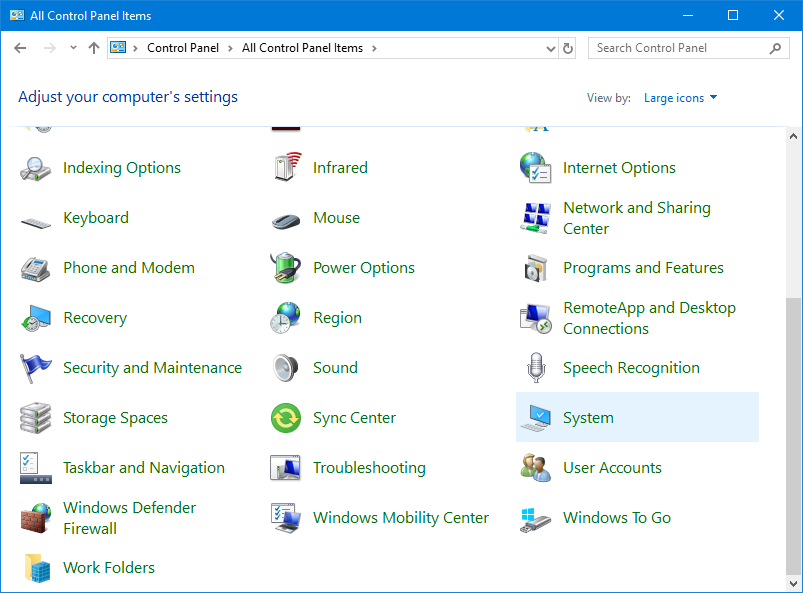Viewport: 803px width, 593px height.
Task: Open the Indexing Options link
Action: [x=122, y=168]
